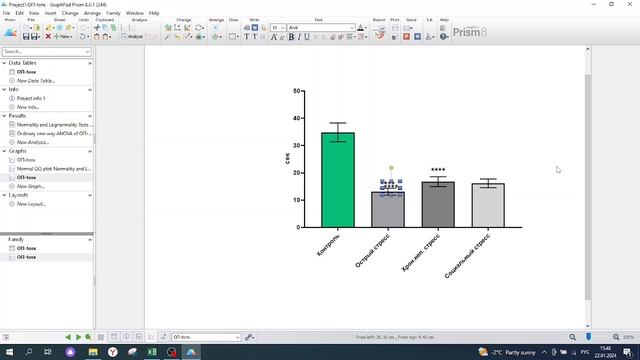Screen dimensions: 640x360
Task: Open the Data Tables section options arrow
Action: [x=90, y=63]
